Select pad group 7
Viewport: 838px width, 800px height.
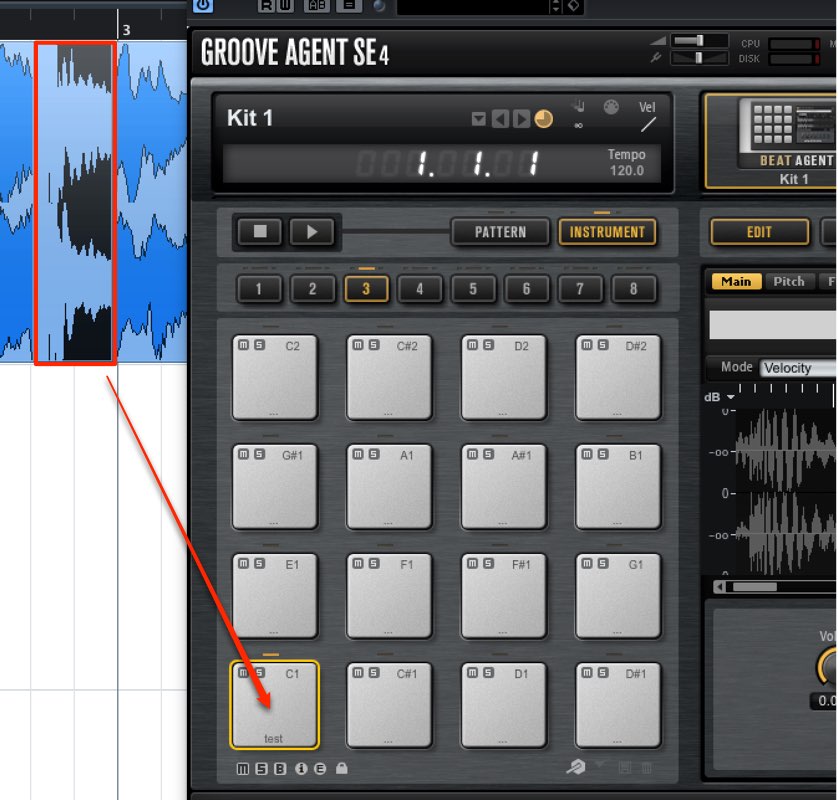[x=580, y=289]
